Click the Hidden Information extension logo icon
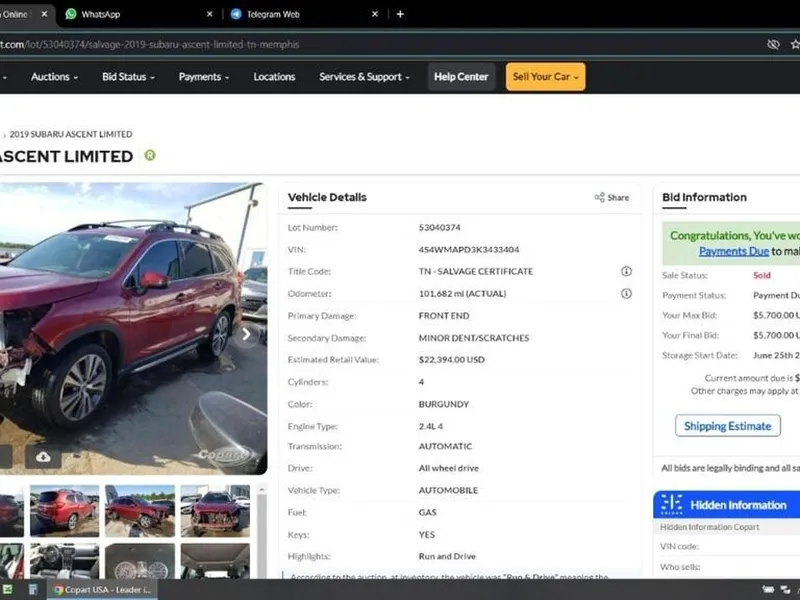The width and height of the screenshot is (800, 600). tap(672, 504)
